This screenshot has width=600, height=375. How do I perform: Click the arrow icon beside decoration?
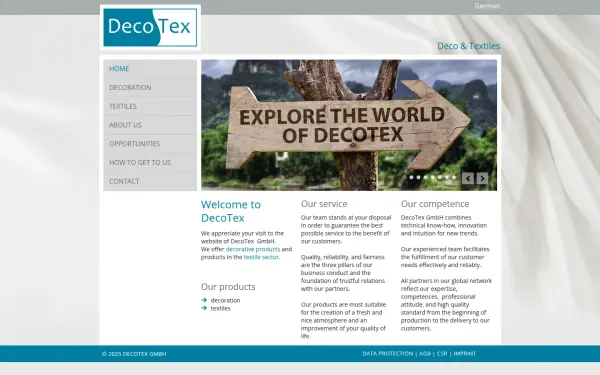click(204, 300)
